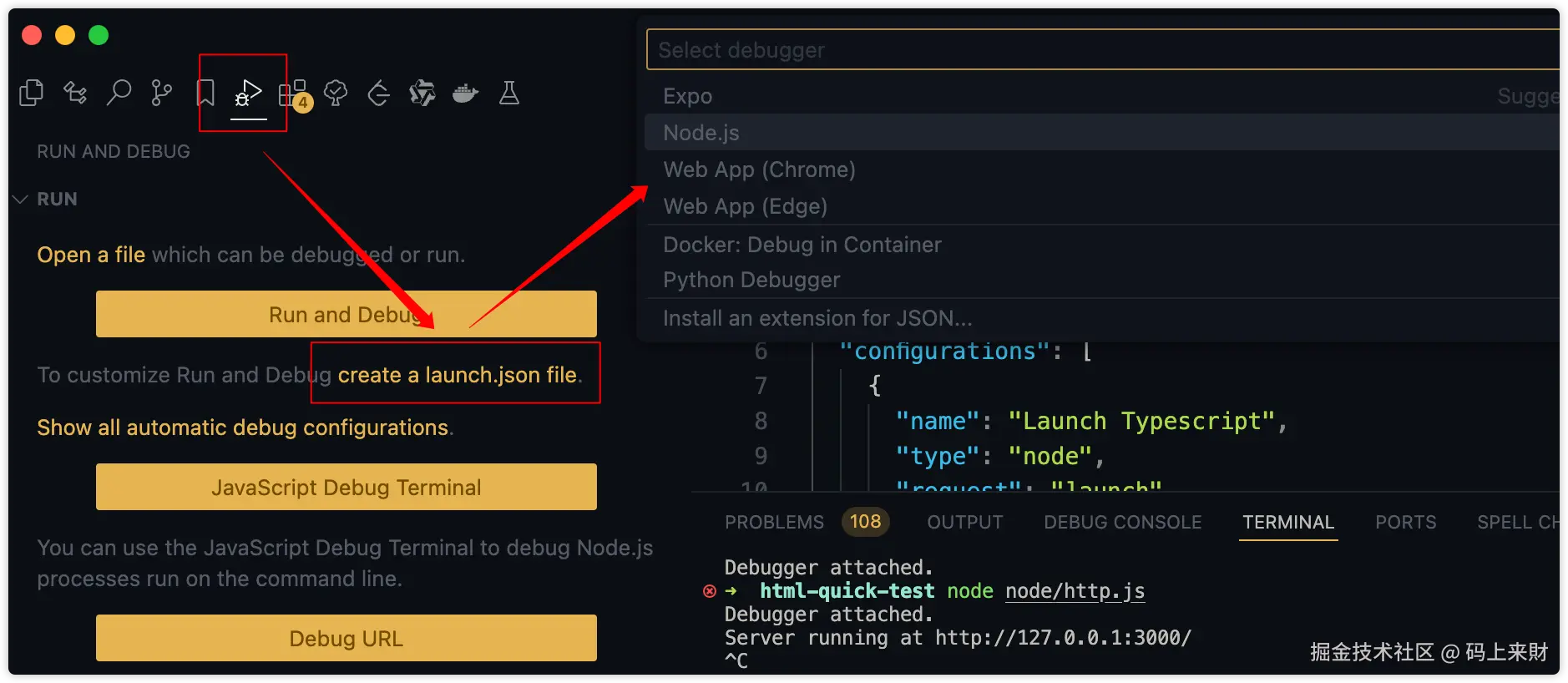This screenshot has height=683, width=1568.
Task: Click "configurations" key in editor
Action: (943, 352)
